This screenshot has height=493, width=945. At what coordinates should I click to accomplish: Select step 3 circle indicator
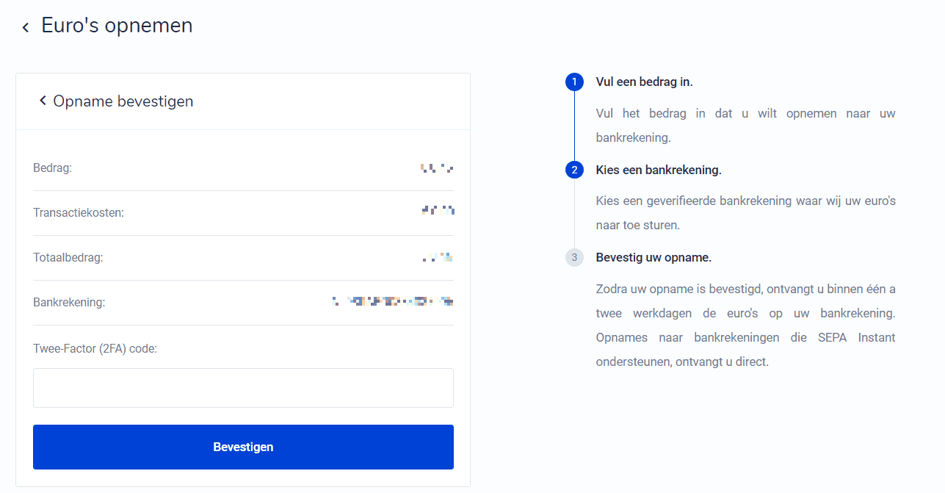[574, 257]
